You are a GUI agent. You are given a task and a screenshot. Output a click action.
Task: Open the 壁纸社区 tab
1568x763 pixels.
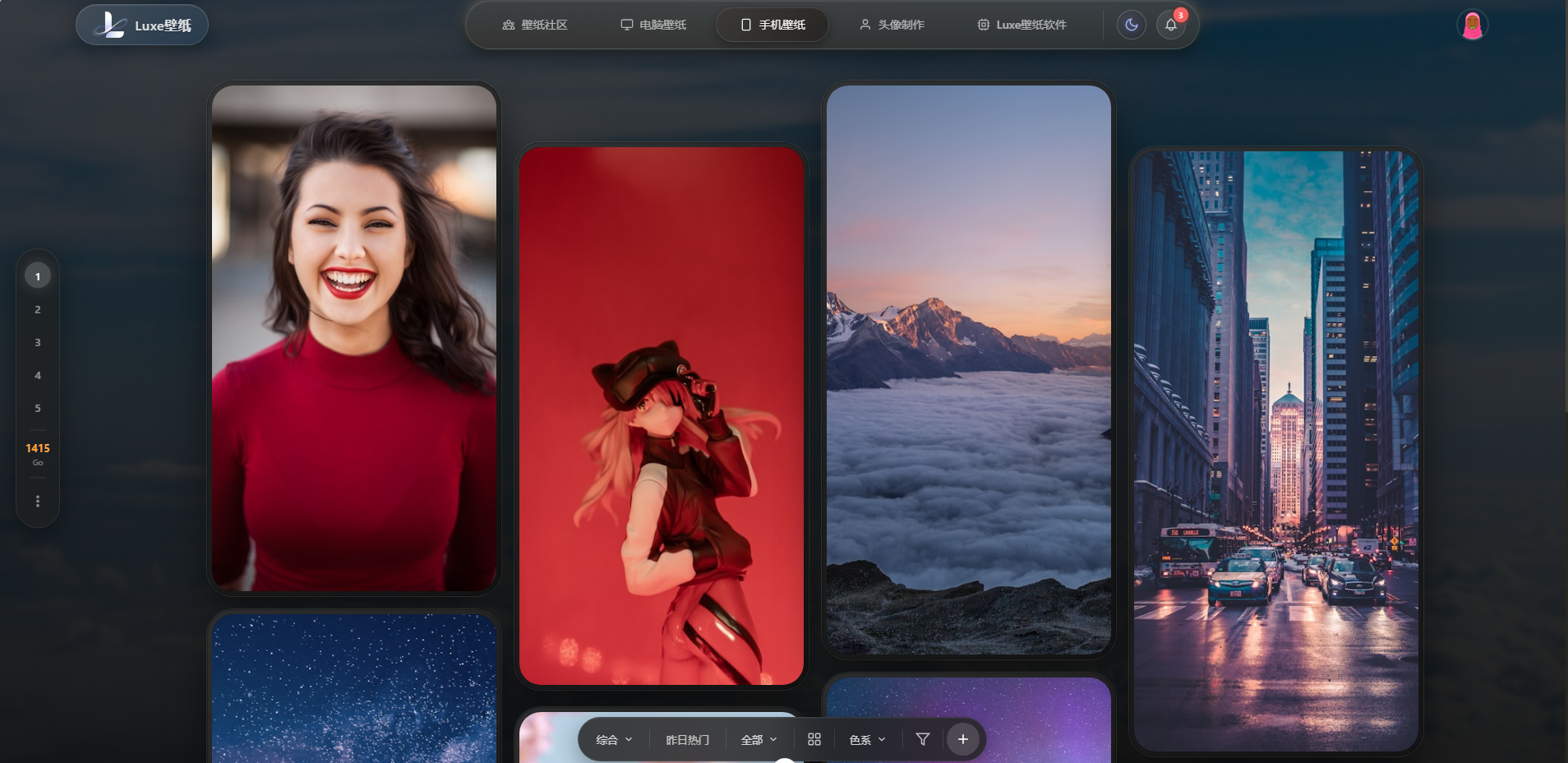(x=535, y=25)
